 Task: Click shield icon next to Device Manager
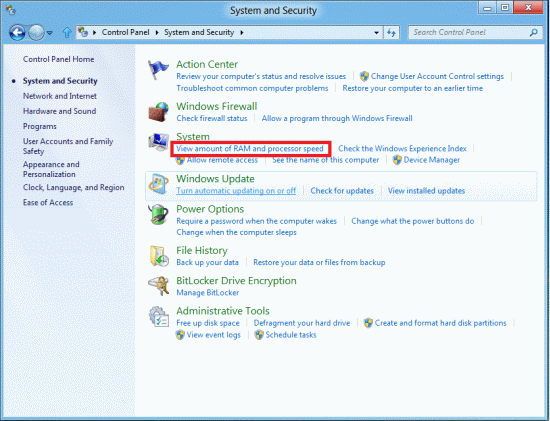click(397, 160)
